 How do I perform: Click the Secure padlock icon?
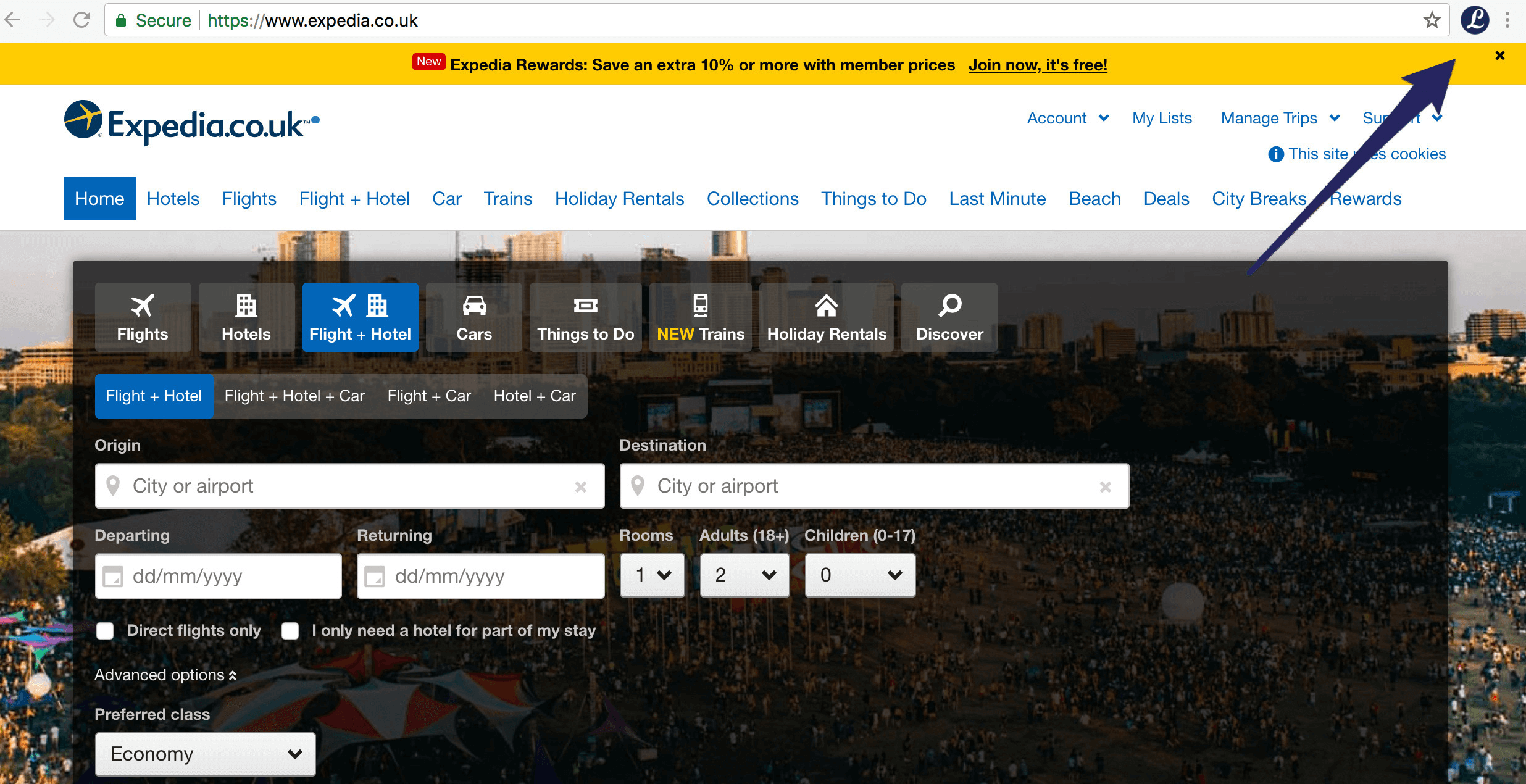(121, 20)
